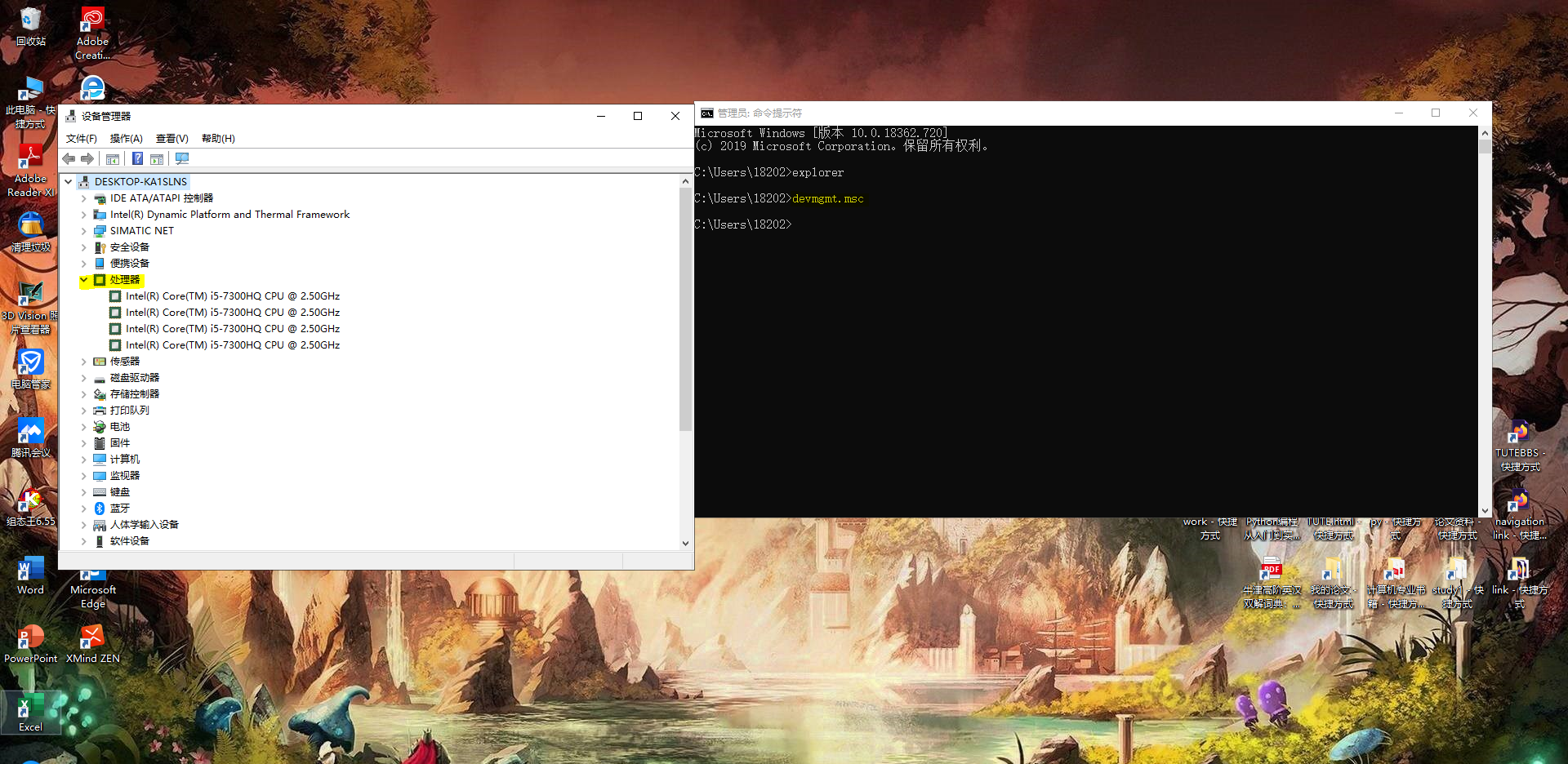This screenshot has height=764, width=1568.
Task: Click the Command Prompt scrollbar down arrow
Action: 1485,511
